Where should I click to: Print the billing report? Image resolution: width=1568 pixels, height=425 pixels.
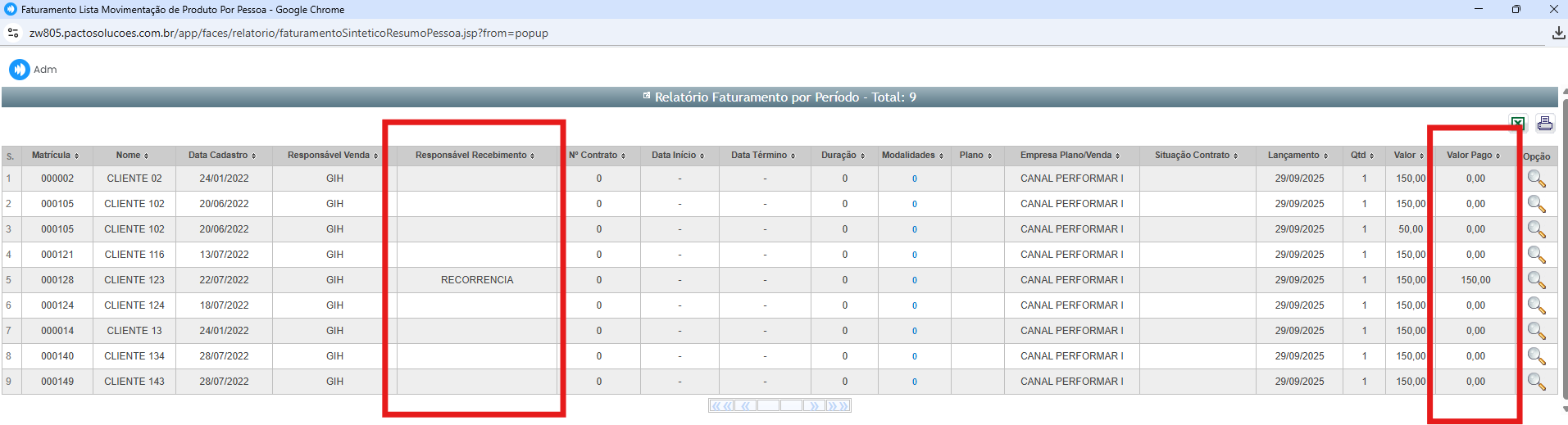1545,124
